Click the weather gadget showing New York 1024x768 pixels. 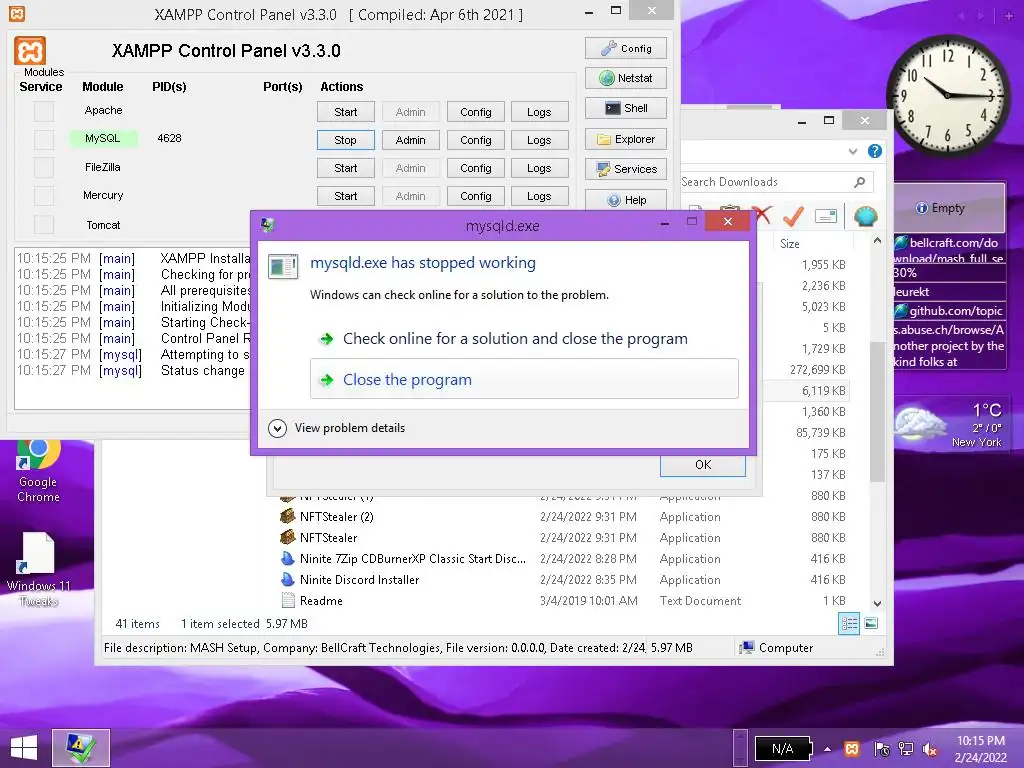click(950, 425)
